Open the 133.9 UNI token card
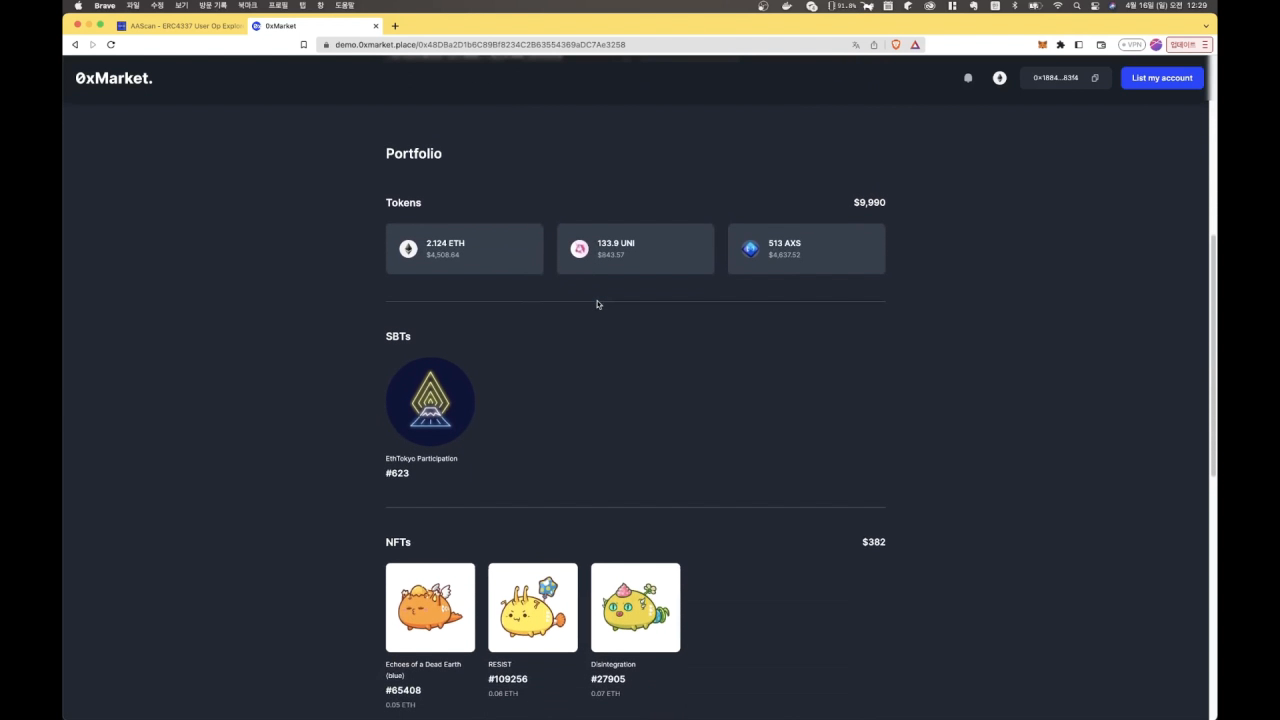The width and height of the screenshot is (1280, 720). tap(635, 249)
